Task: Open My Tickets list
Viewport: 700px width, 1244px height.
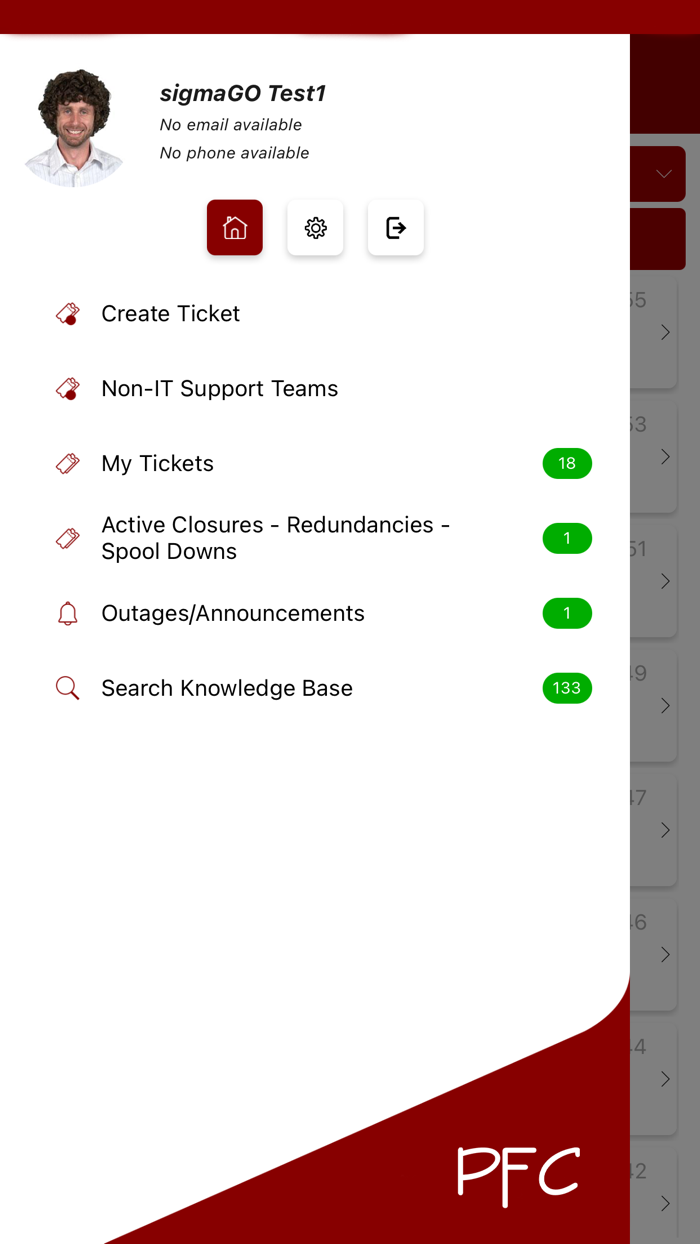Action: point(158,464)
